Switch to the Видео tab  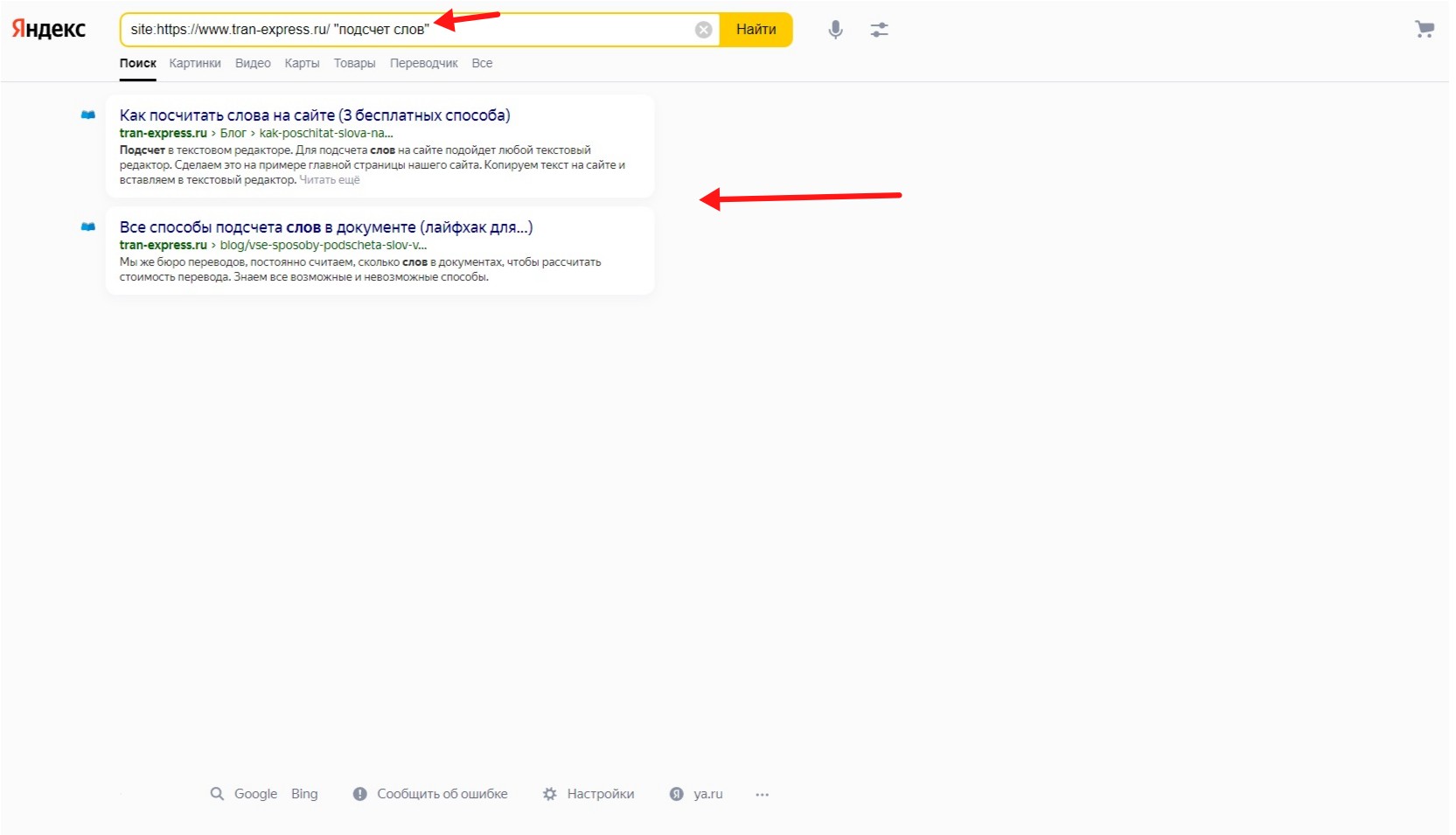point(253,63)
